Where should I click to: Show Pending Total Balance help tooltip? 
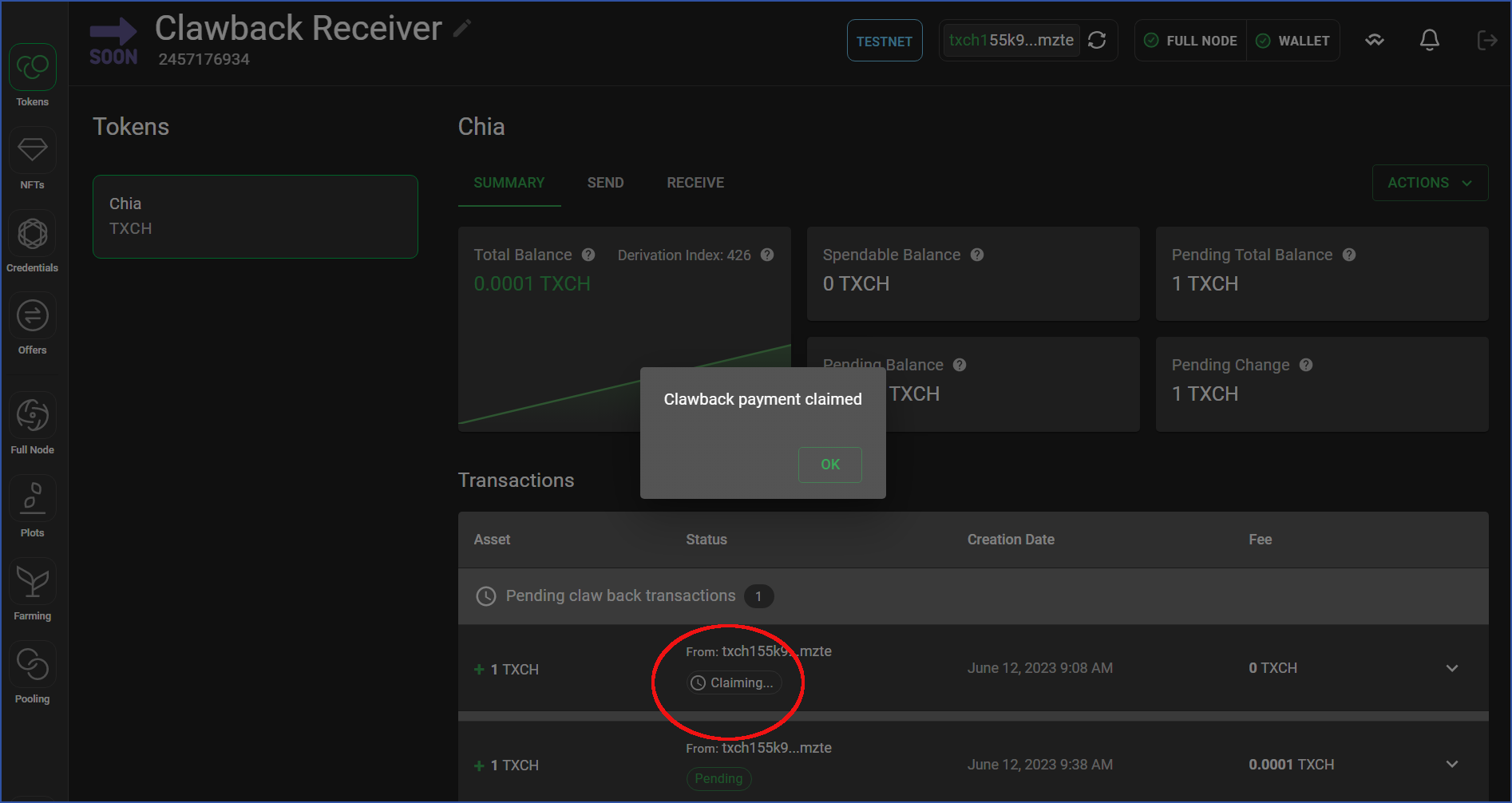point(1349,255)
